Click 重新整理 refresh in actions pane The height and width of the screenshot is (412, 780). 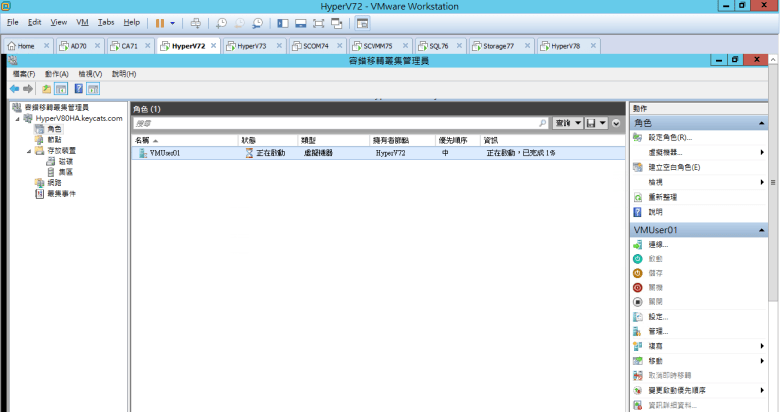click(662, 197)
